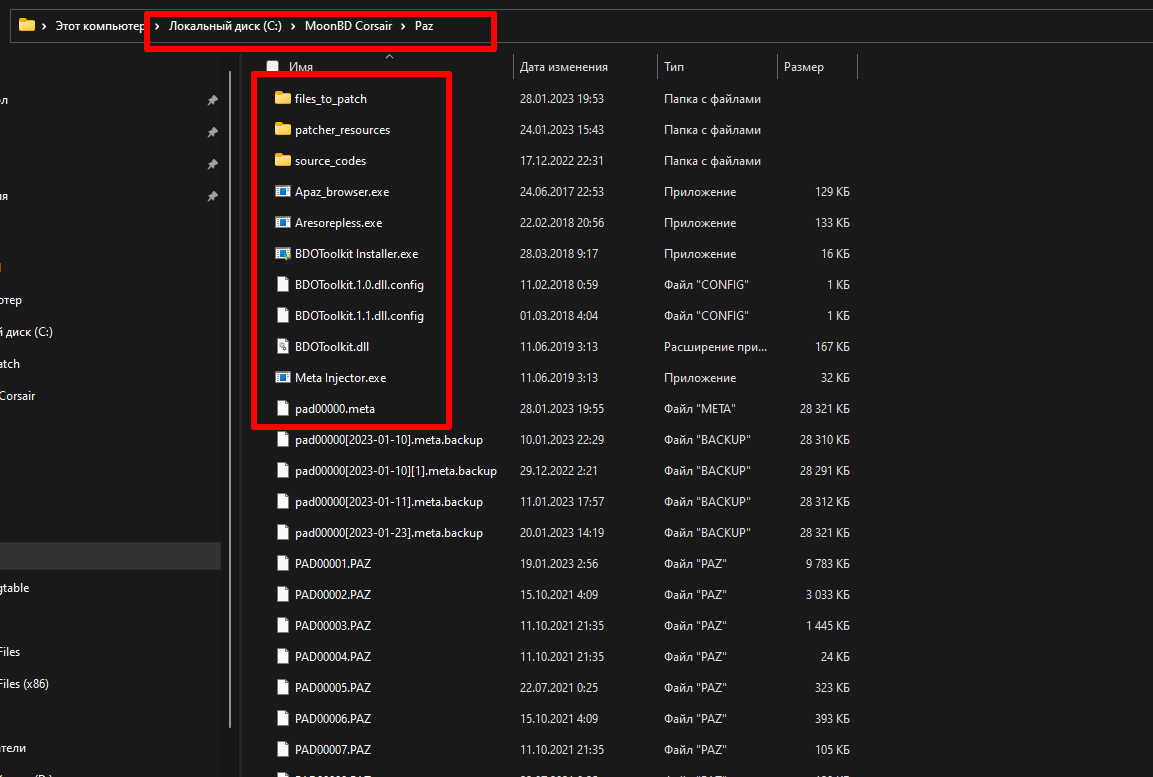Screen dimensions: 1153x777
Task: Select the BDOToolkit.dll file icon
Action: 282,347
